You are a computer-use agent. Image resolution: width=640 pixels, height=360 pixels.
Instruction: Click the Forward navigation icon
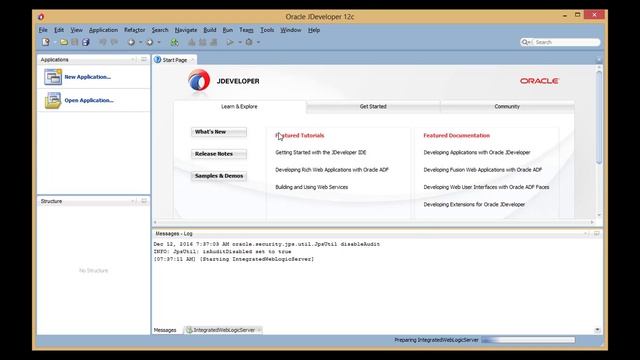150,42
